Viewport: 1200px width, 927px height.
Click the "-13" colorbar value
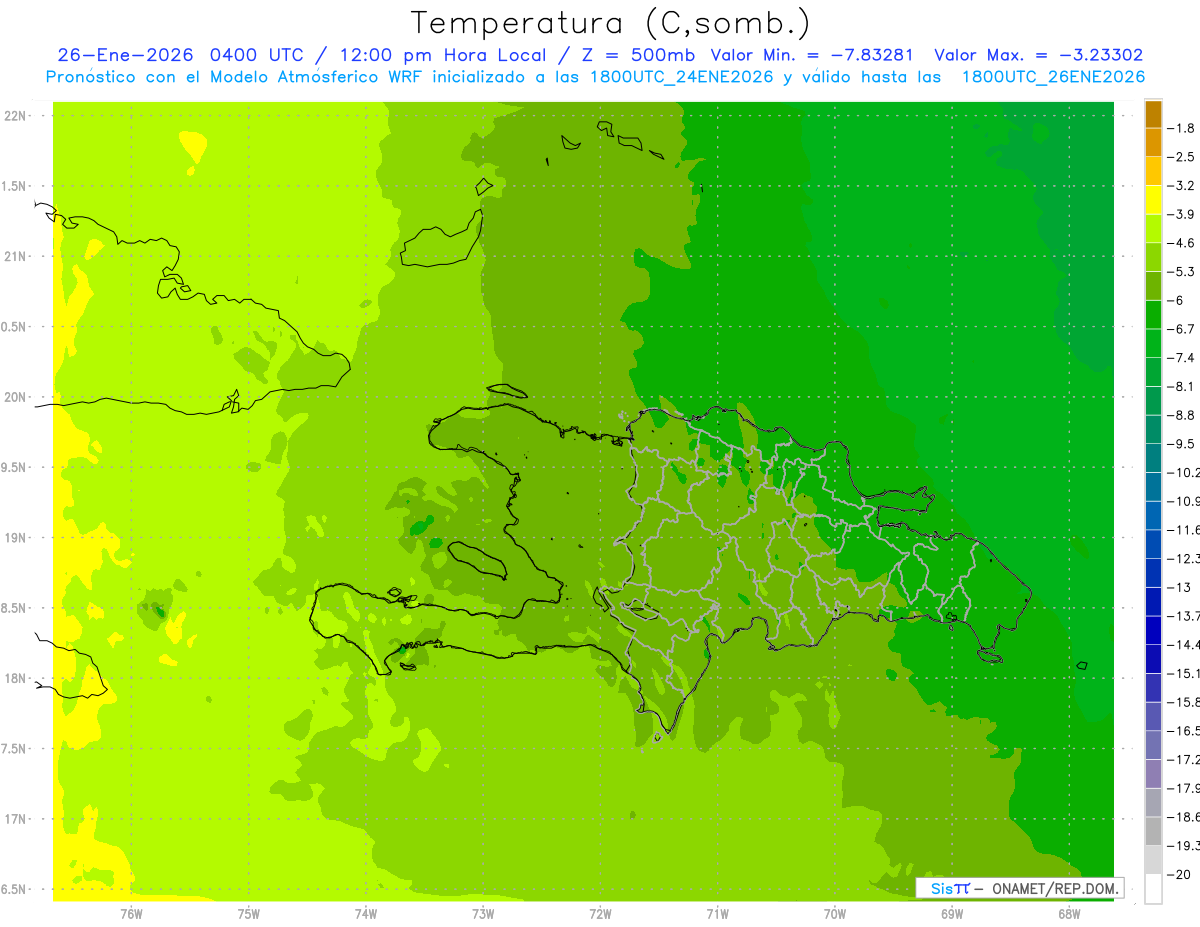click(x=1179, y=588)
